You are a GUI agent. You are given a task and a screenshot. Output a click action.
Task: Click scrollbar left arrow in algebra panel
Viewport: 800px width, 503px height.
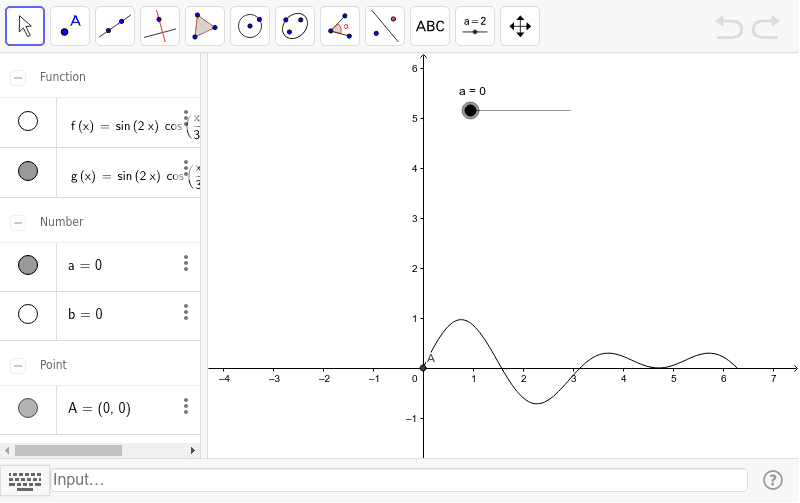coord(7,450)
